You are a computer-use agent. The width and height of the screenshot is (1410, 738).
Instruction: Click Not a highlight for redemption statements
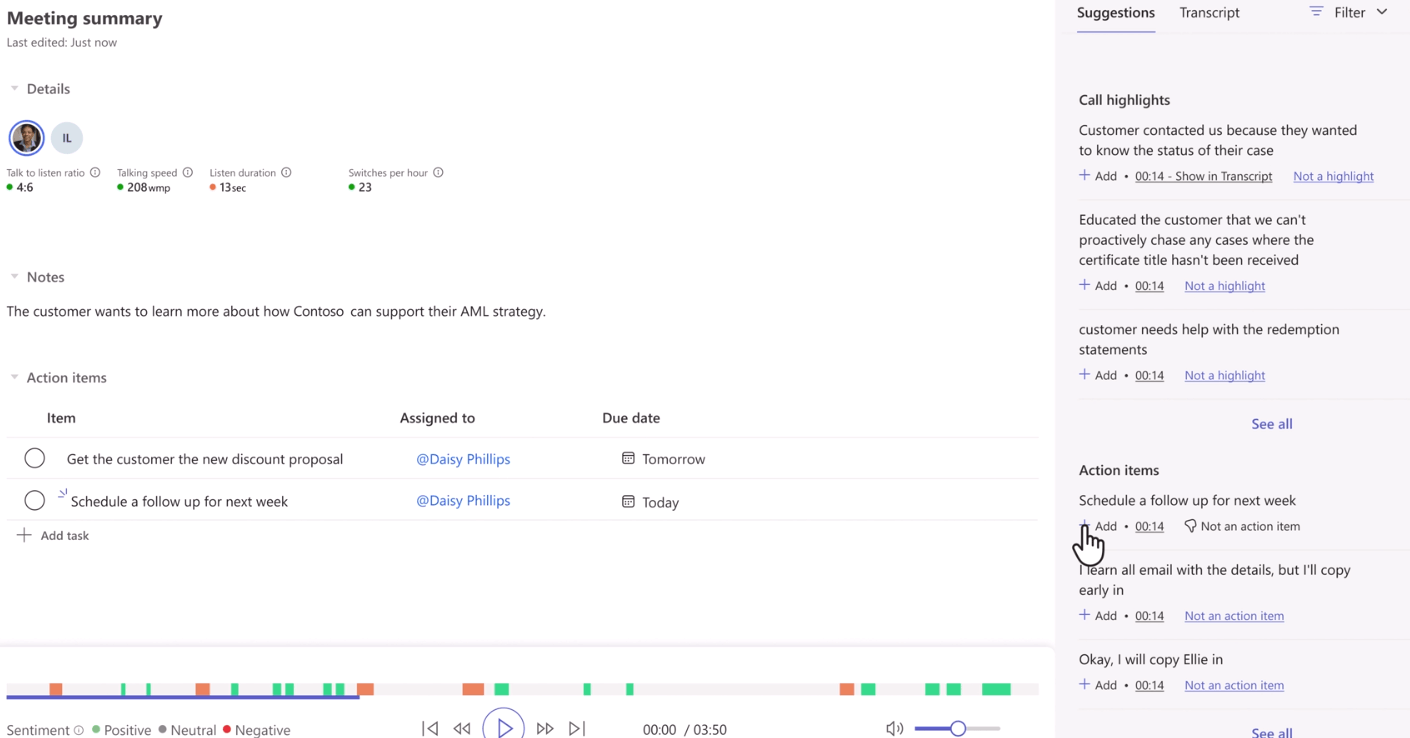click(x=1225, y=375)
